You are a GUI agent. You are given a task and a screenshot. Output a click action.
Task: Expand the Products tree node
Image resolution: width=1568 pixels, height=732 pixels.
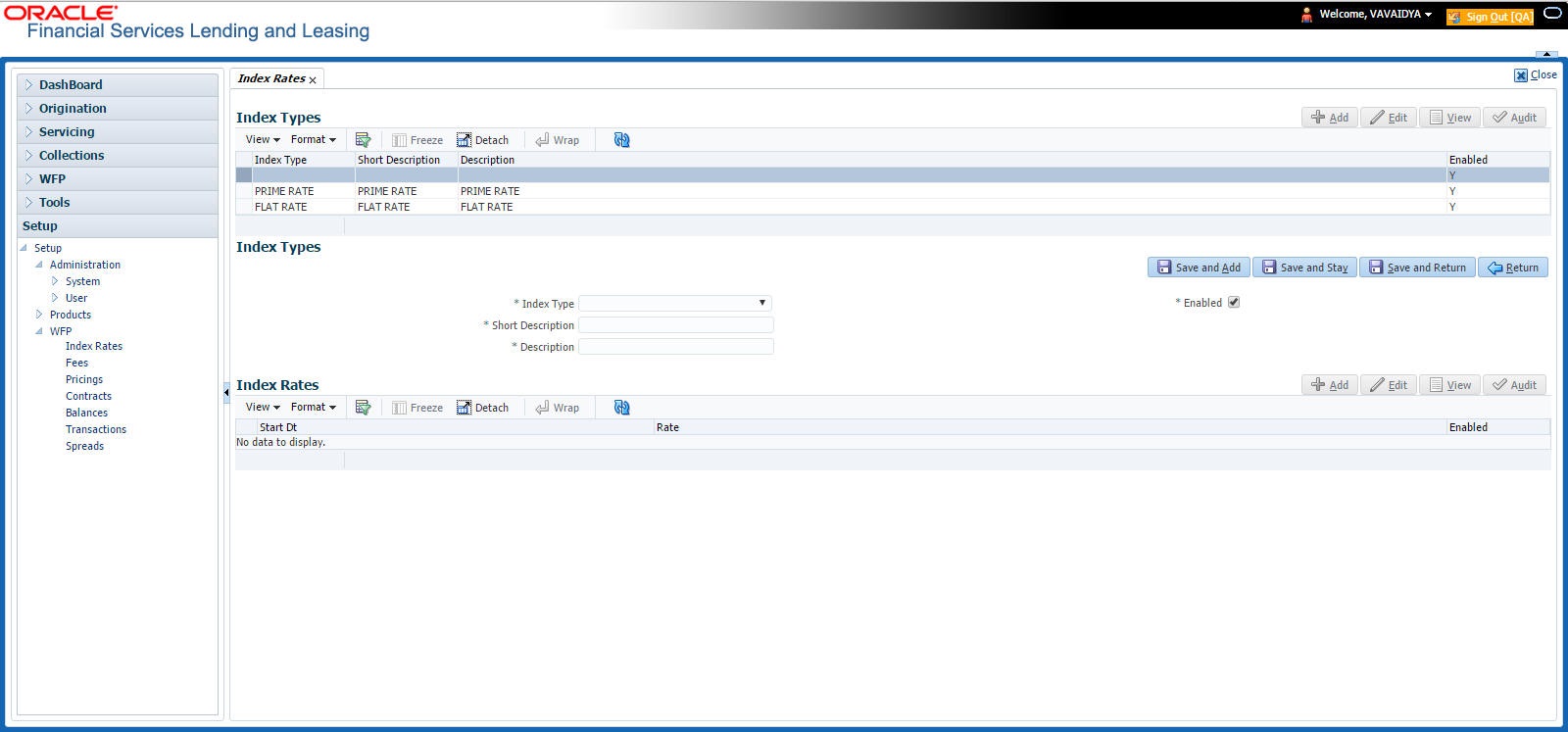coord(39,315)
